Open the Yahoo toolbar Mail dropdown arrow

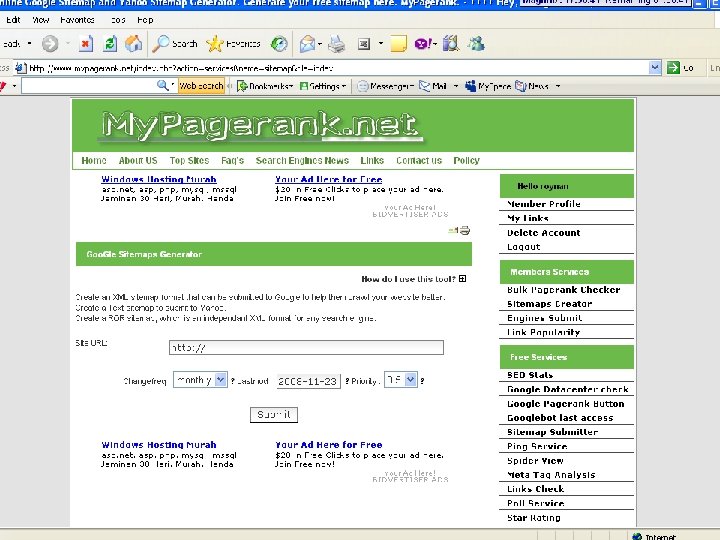click(456, 86)
